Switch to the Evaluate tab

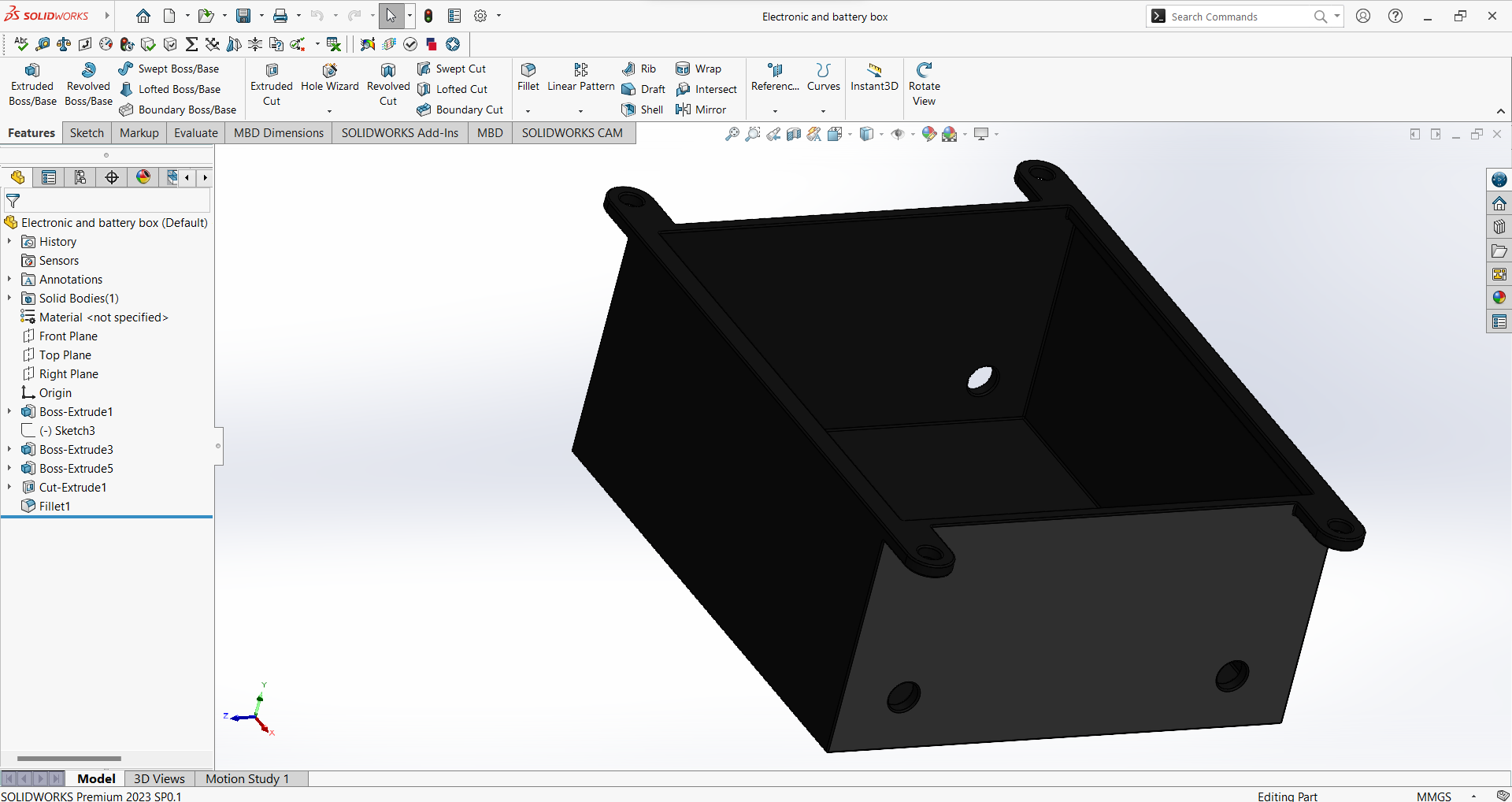point(195,132)
